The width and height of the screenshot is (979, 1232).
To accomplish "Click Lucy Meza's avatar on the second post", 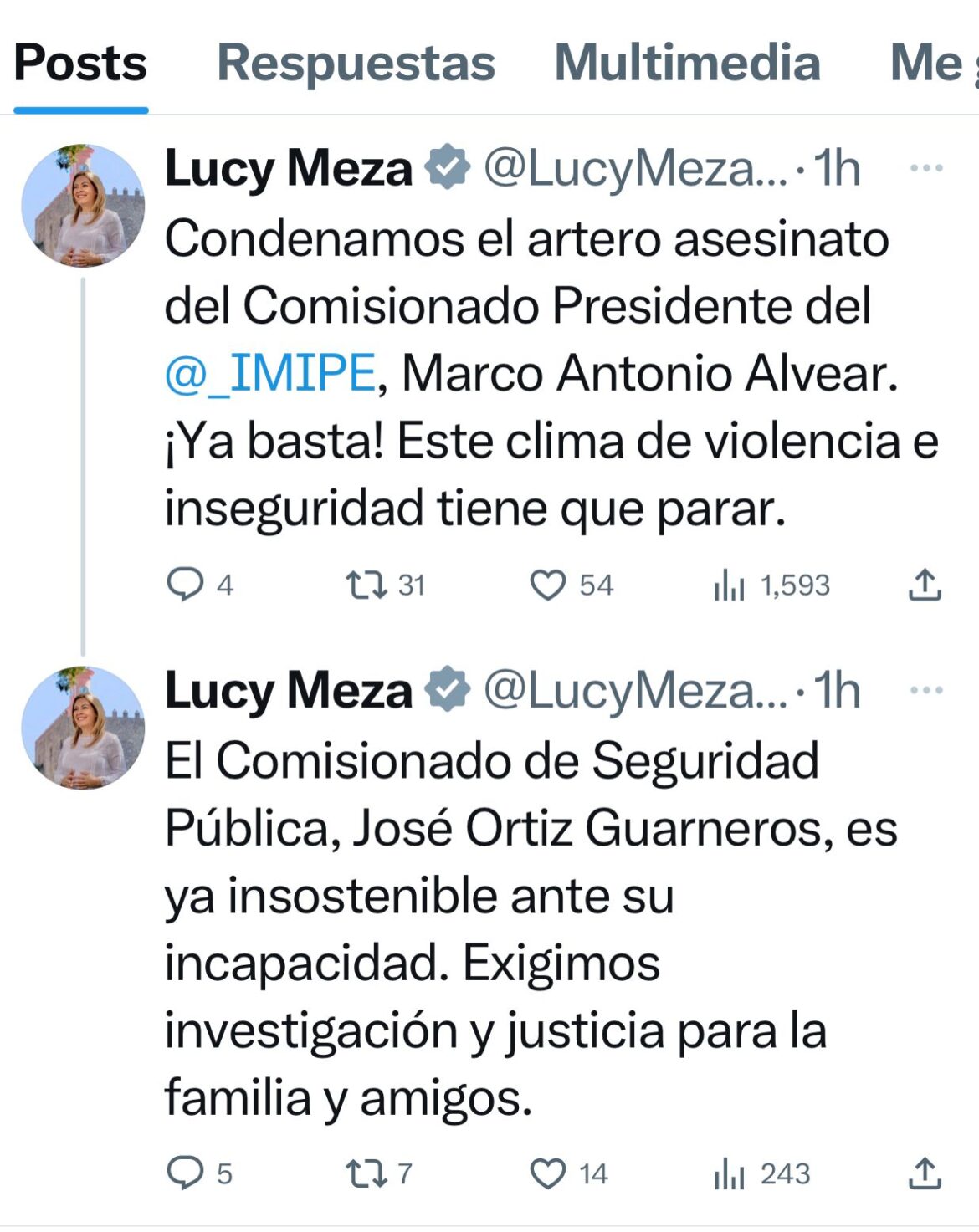I will click(83, 728).
